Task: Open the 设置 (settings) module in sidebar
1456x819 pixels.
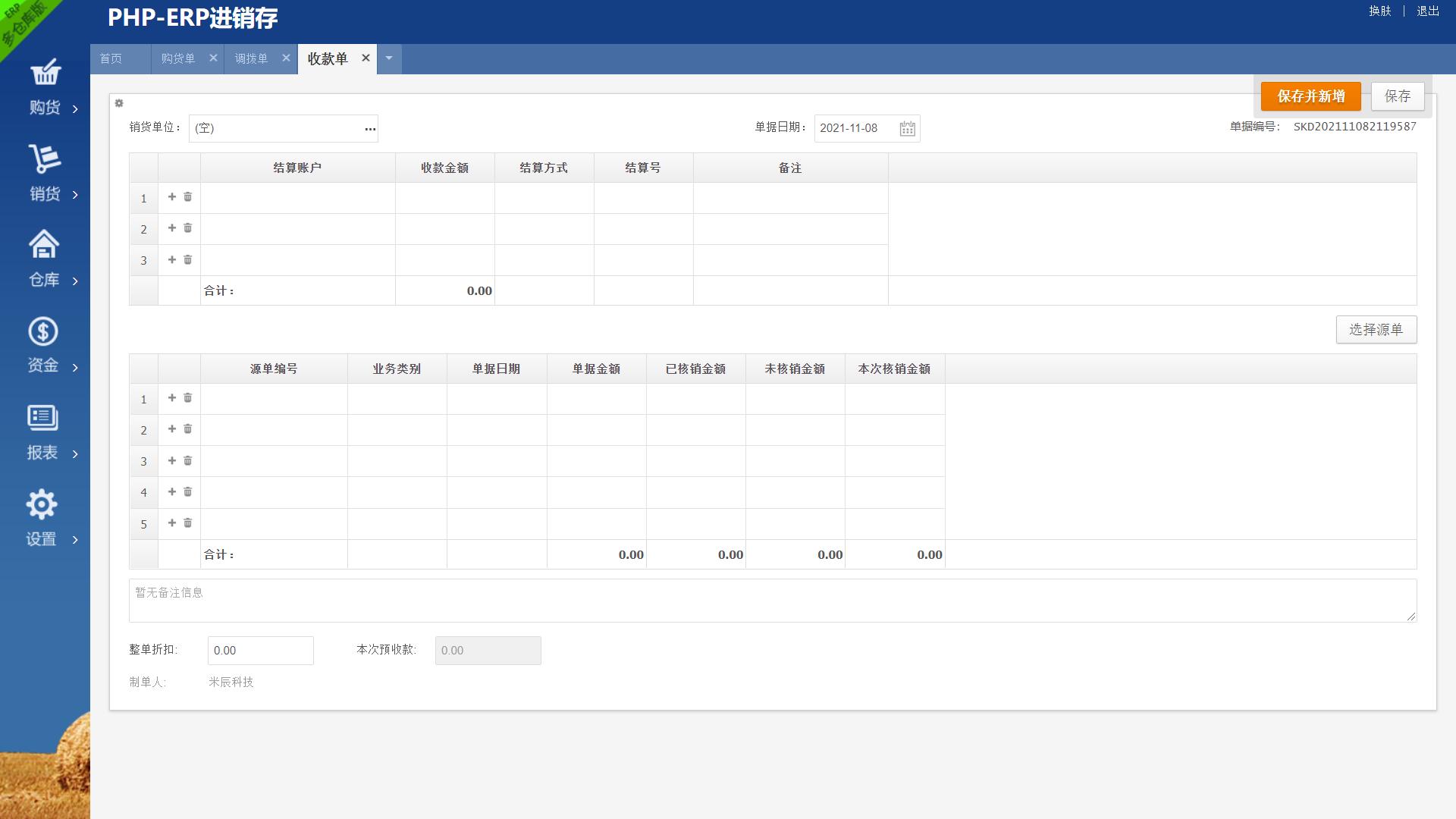Action: click(x=43, y=519)
